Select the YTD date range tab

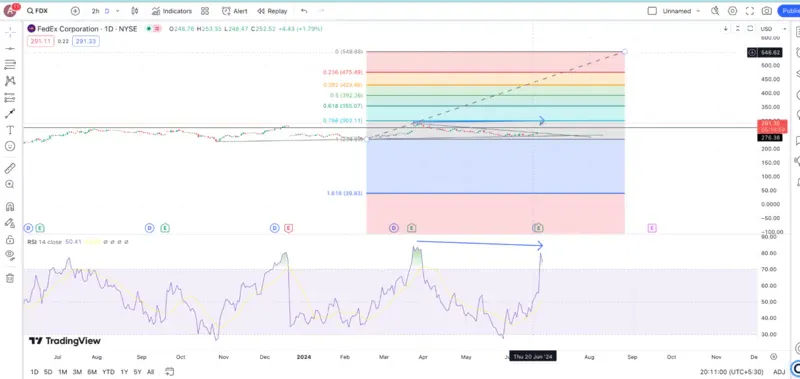coord(108,372)
